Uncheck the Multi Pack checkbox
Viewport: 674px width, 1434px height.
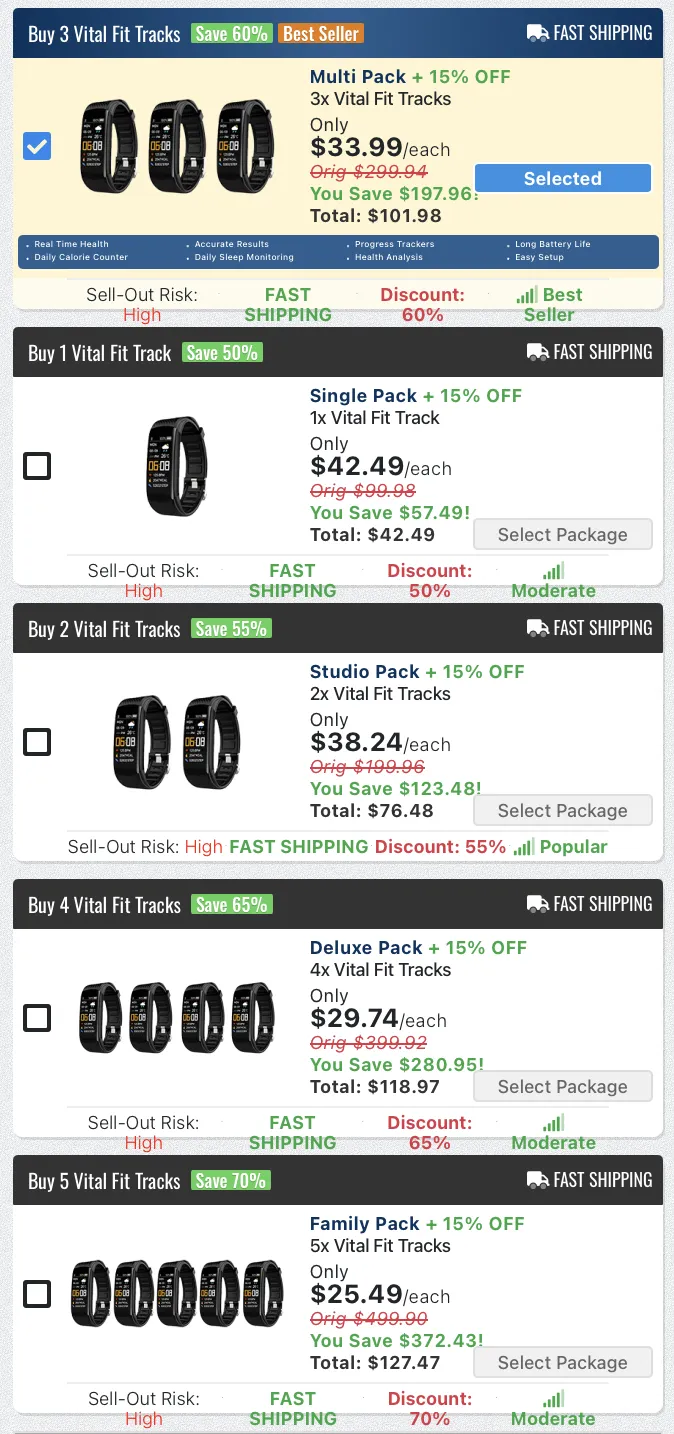pyautogui.click(x=37, y=147)
